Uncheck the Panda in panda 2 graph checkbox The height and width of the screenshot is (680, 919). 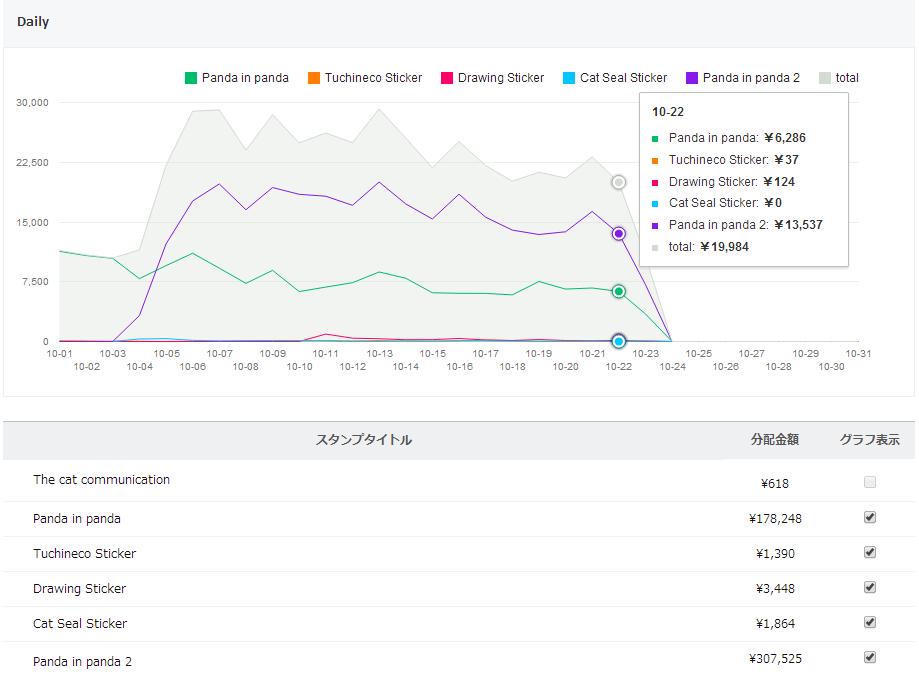pos(870,657)
